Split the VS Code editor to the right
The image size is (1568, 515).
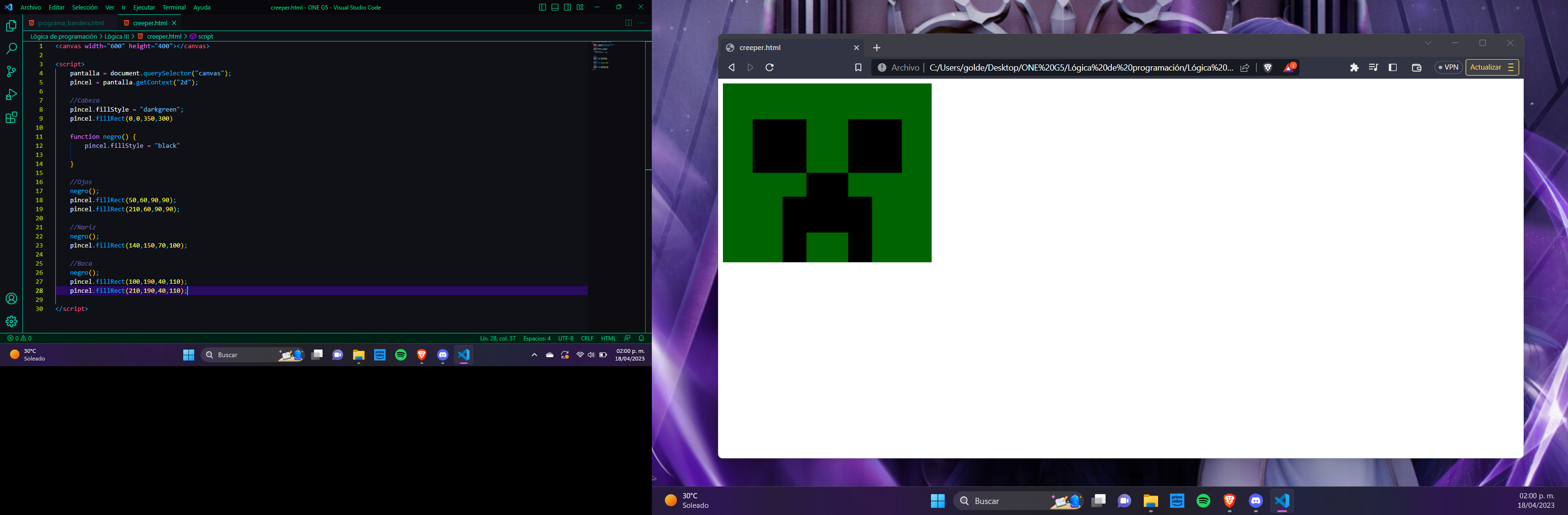628,23
